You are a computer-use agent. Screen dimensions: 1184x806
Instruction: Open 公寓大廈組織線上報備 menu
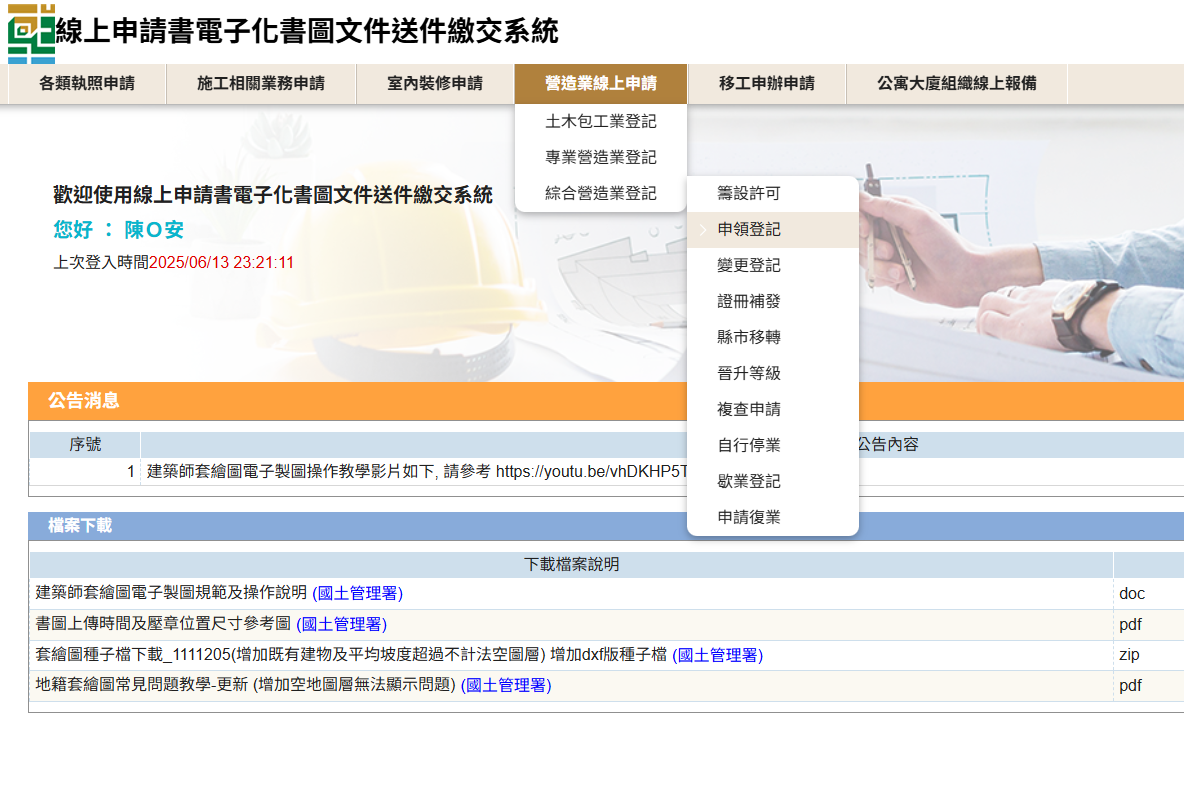click(956, 84)
